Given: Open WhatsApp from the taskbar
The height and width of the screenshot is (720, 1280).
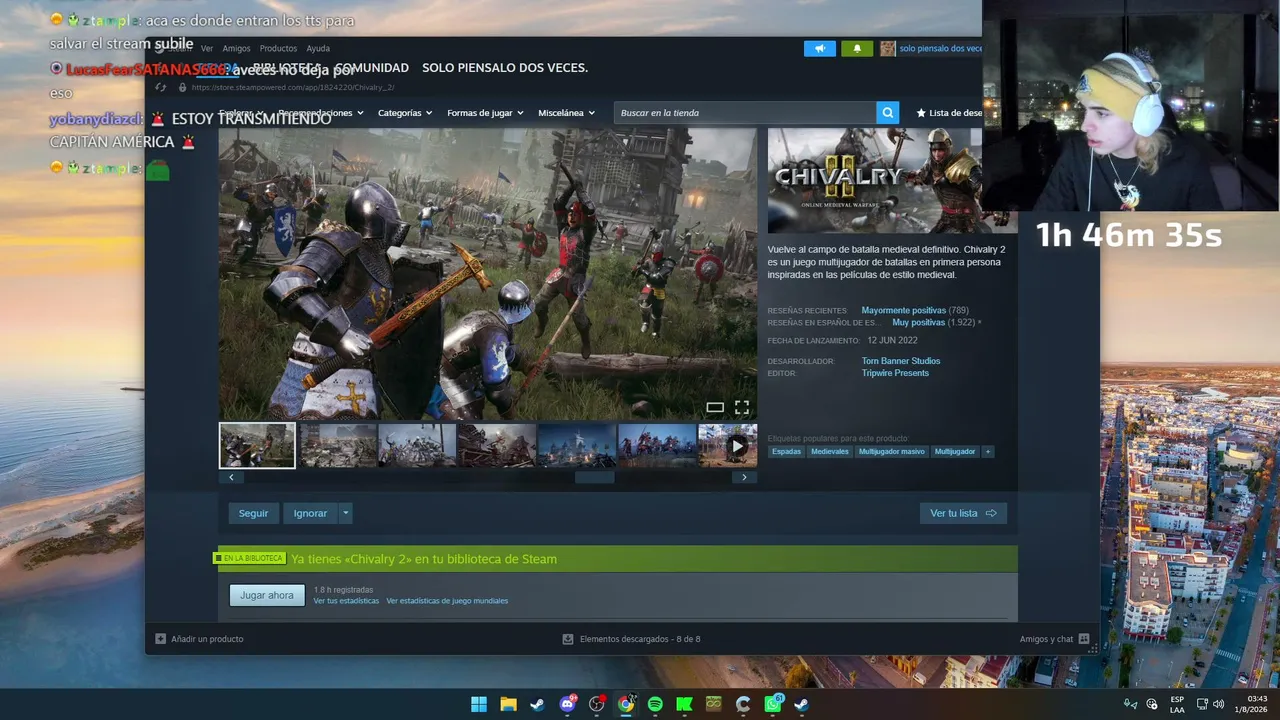Looking at the screenshot, I should (x=773, y=704).
